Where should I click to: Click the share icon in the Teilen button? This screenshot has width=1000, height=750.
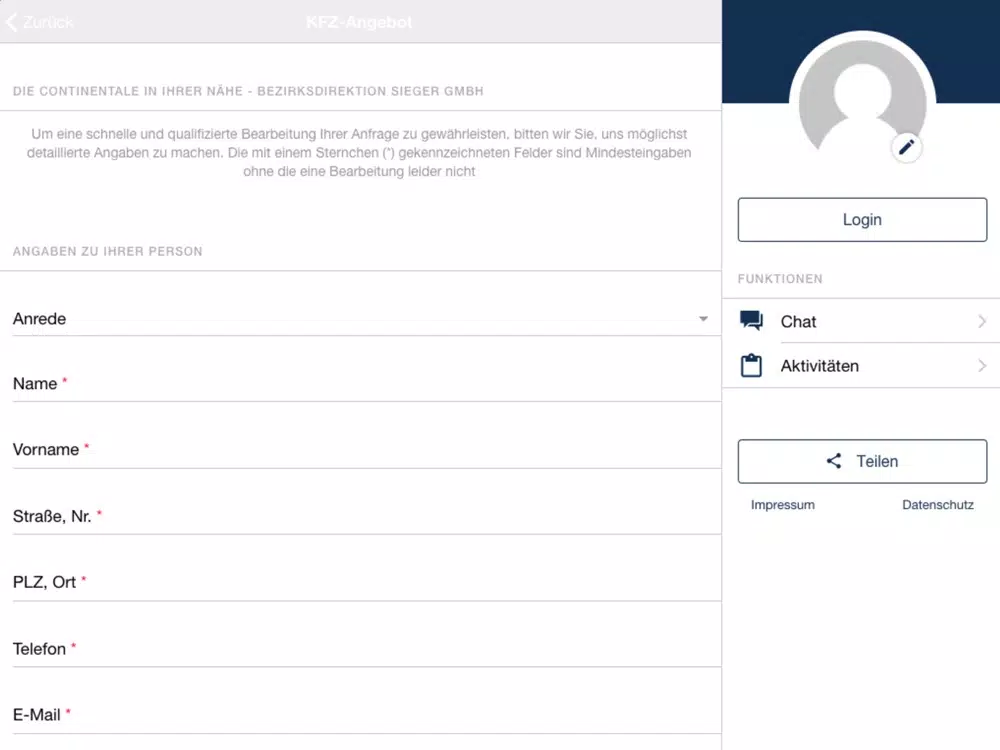click(x=834, y=461)
